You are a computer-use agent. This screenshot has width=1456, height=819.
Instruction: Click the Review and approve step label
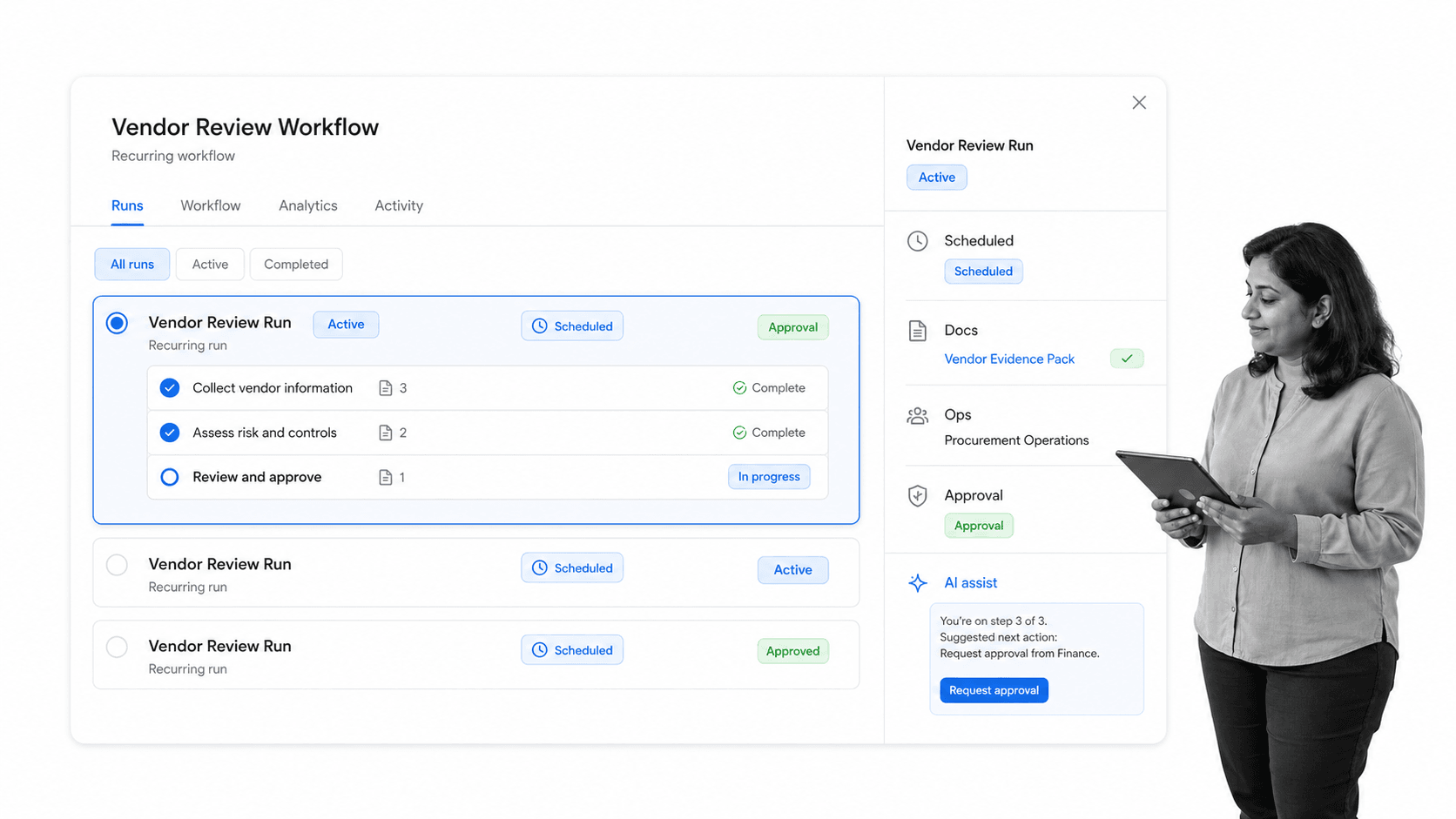[x=257, y=477]
